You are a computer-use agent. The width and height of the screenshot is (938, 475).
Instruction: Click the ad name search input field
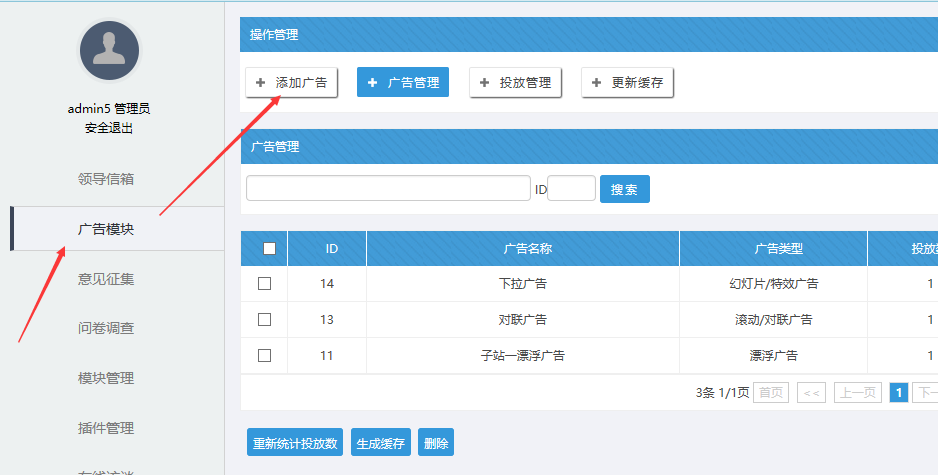pyautogui.click(x=388, y=189)
